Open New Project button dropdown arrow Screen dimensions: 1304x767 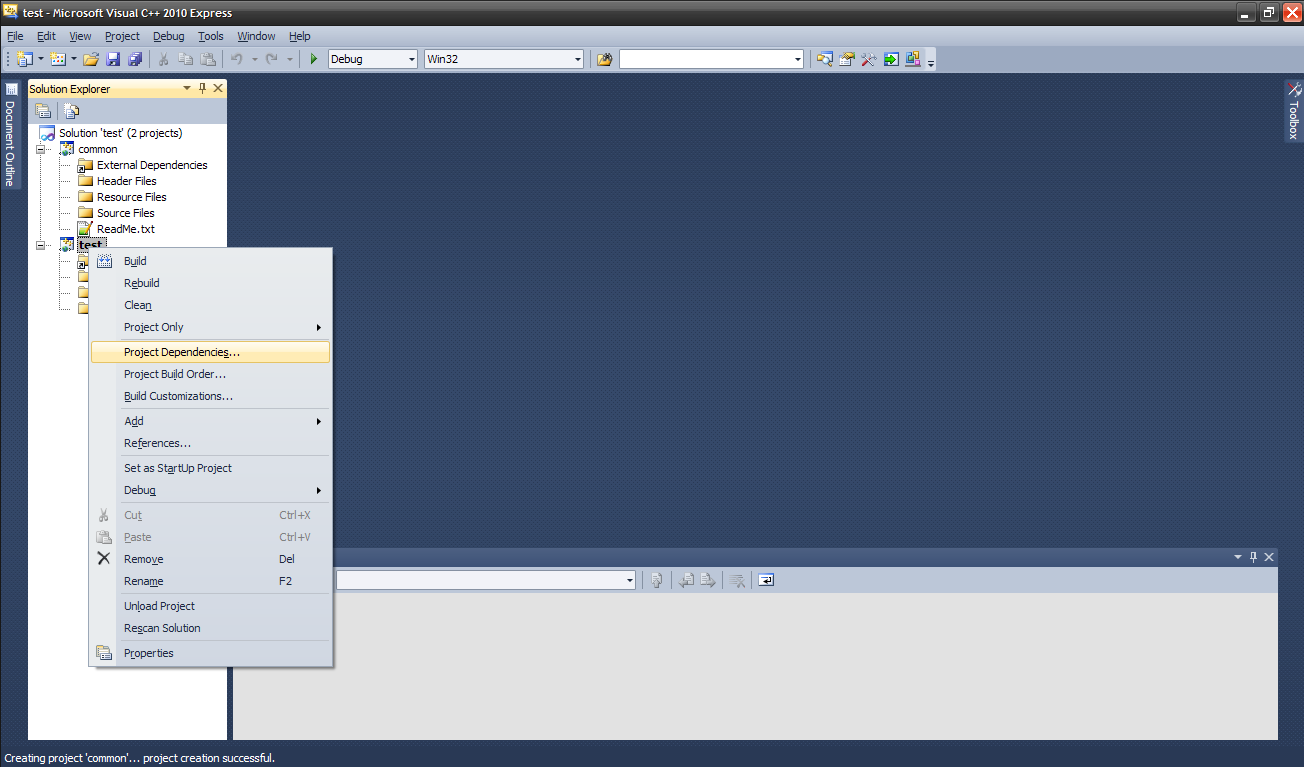click(x=41, y=59)
